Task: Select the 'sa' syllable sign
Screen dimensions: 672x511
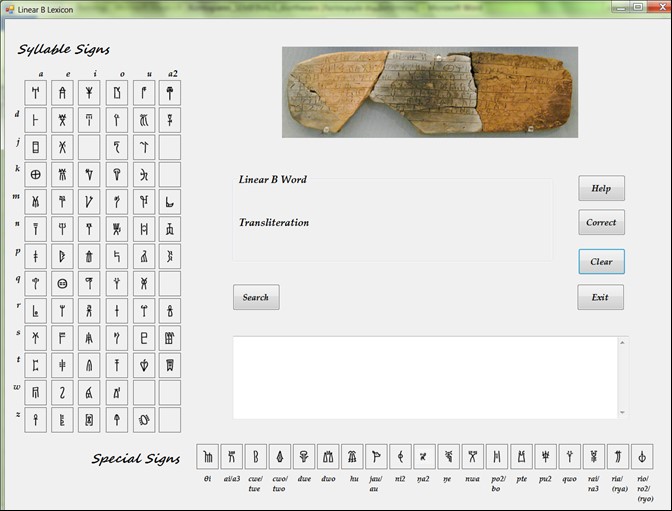Action: (x=36, y=338)
